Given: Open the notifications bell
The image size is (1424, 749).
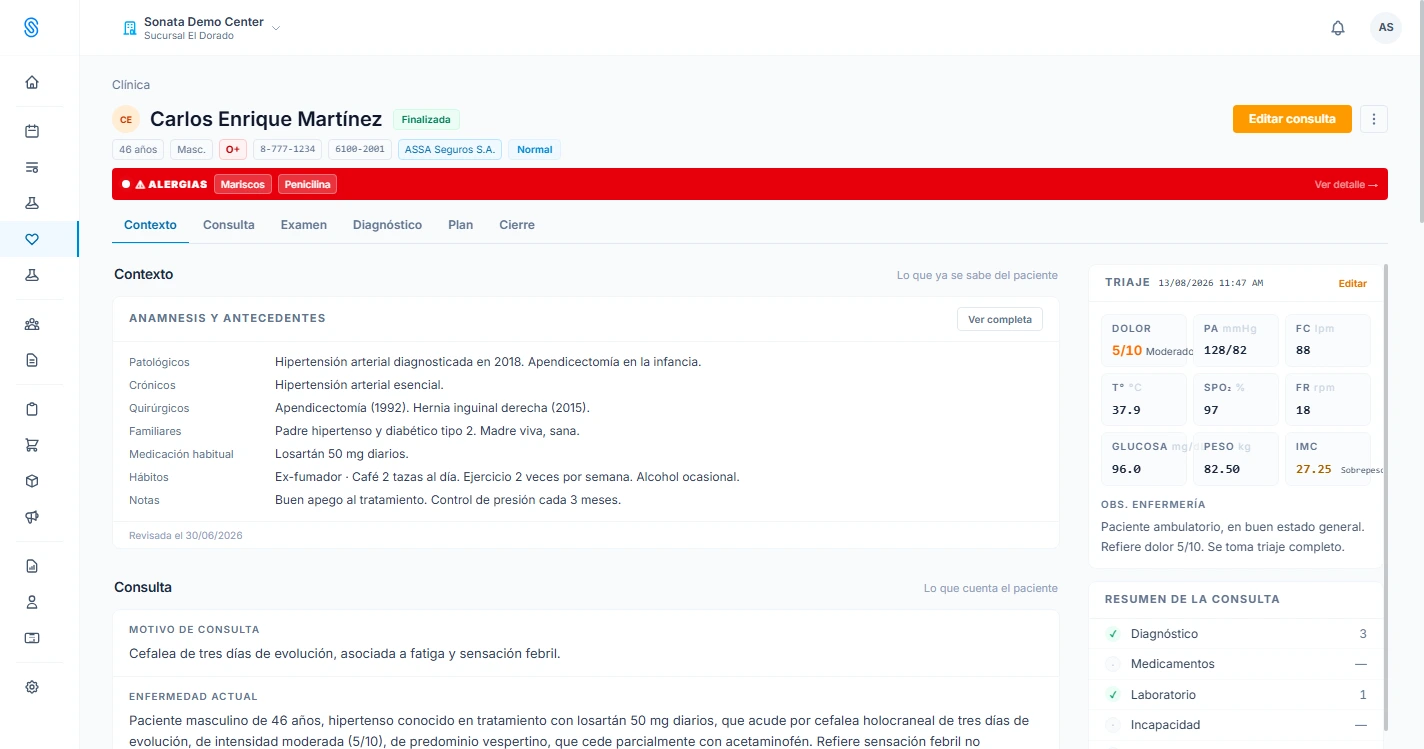Looking at the screenshot, I should [1338, 28].
